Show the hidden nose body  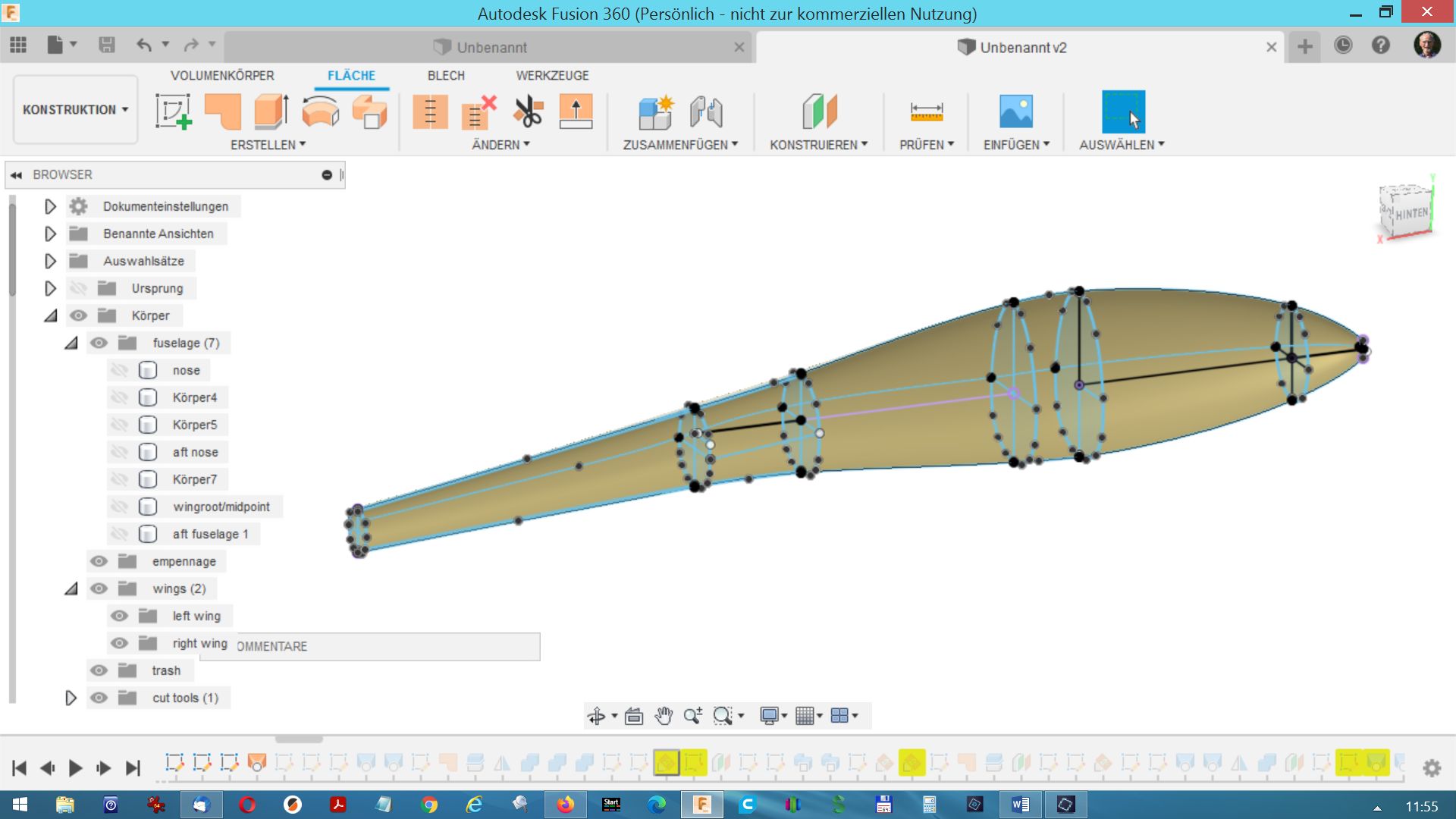click(x=119, y=370)
